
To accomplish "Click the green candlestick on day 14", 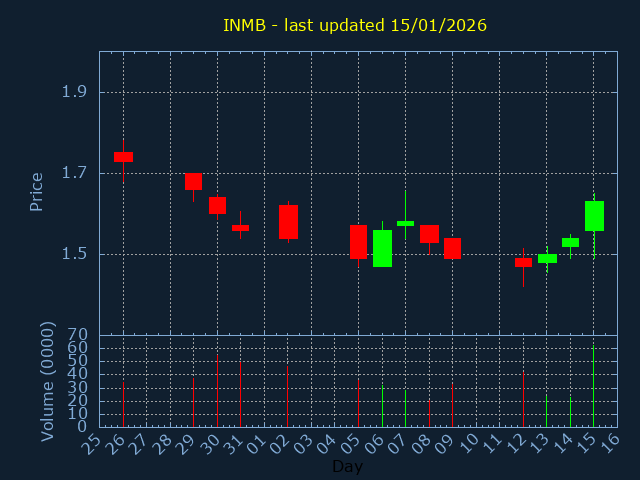I will 570,242.
